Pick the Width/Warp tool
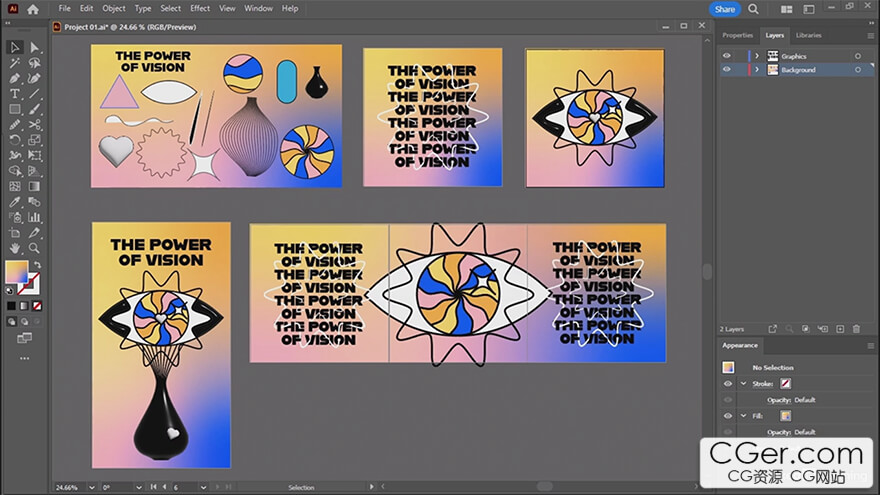The width and height of the screenshot is (880, 495). pos(15,155)
